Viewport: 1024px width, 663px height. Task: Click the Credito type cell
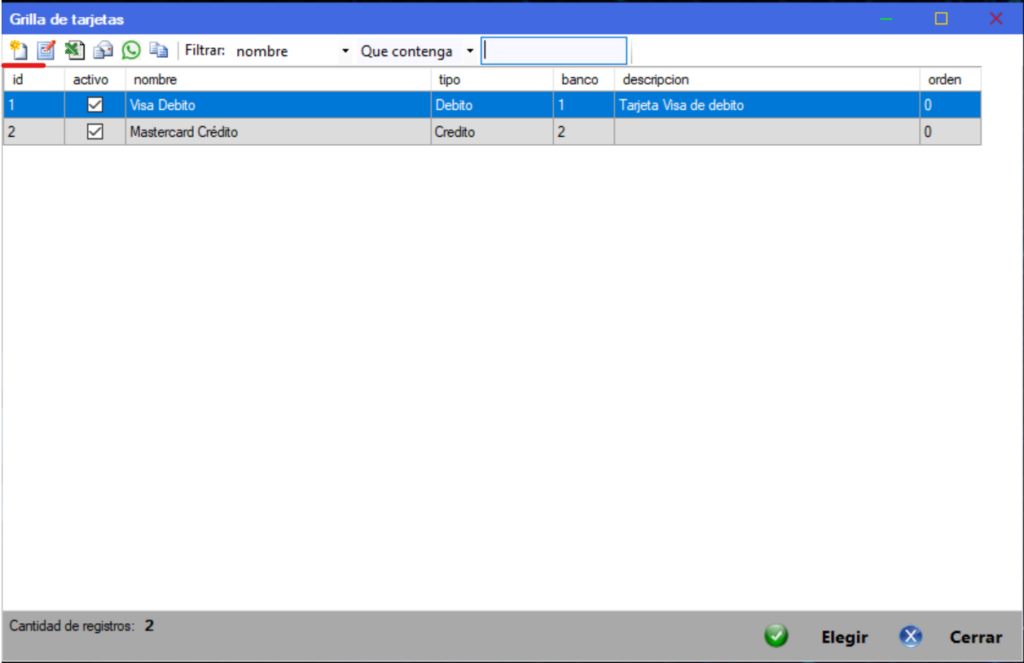pos(492,132)
